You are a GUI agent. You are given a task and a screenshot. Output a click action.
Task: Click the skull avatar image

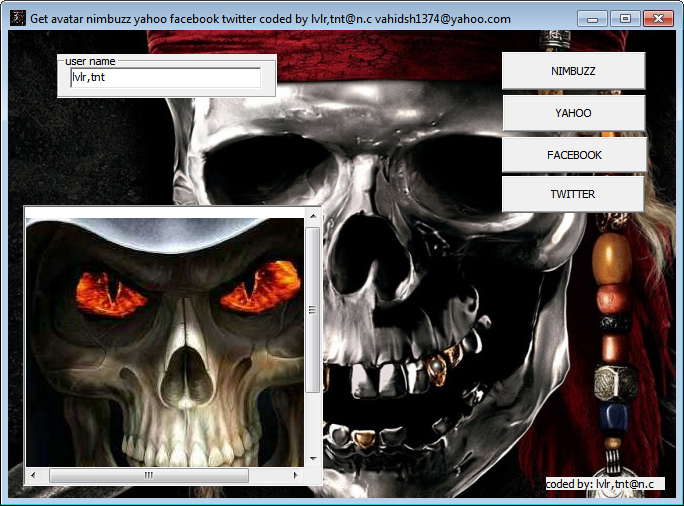165,342
